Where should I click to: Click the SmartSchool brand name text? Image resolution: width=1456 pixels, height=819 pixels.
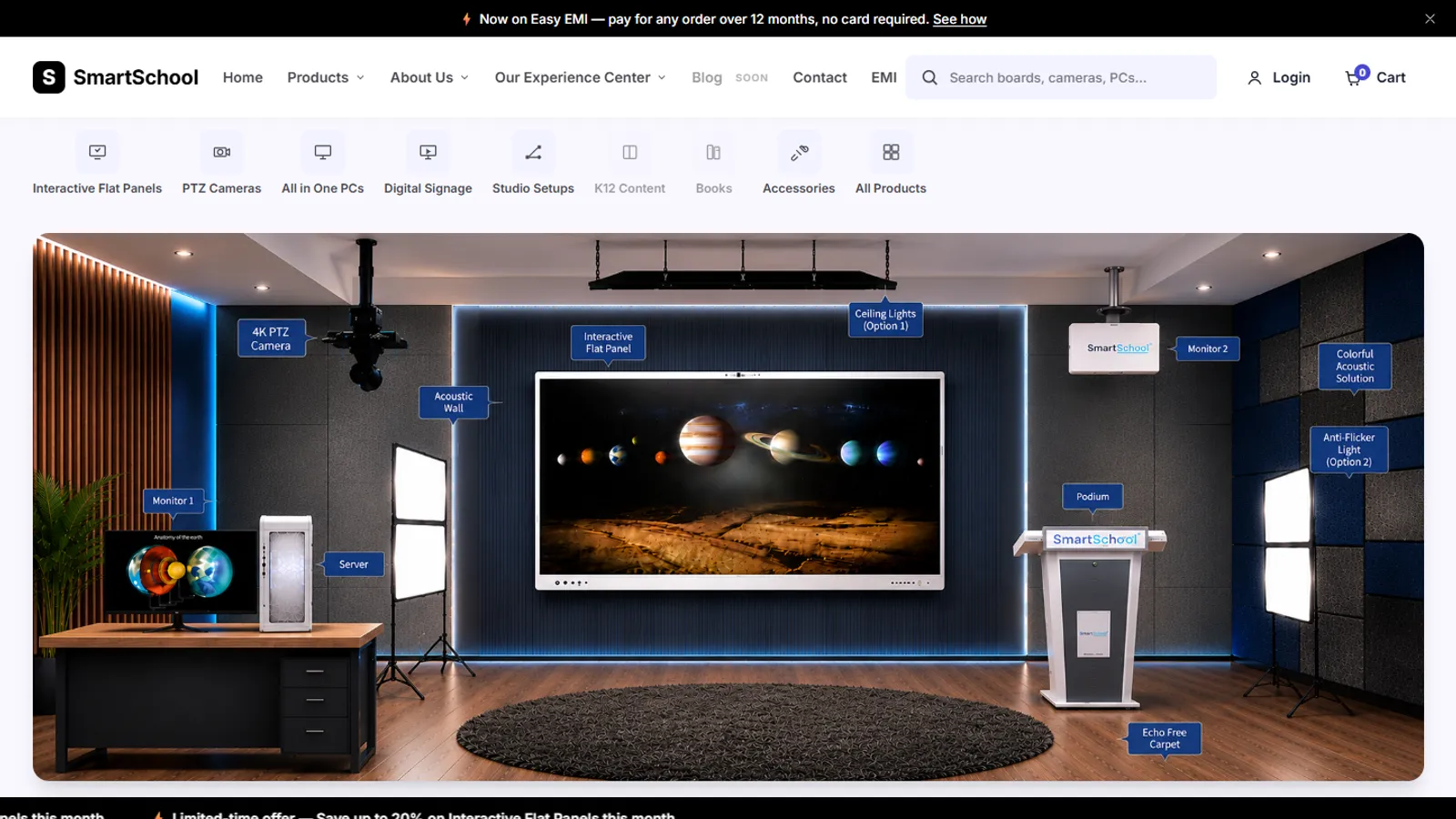click(x=136, y=77)
